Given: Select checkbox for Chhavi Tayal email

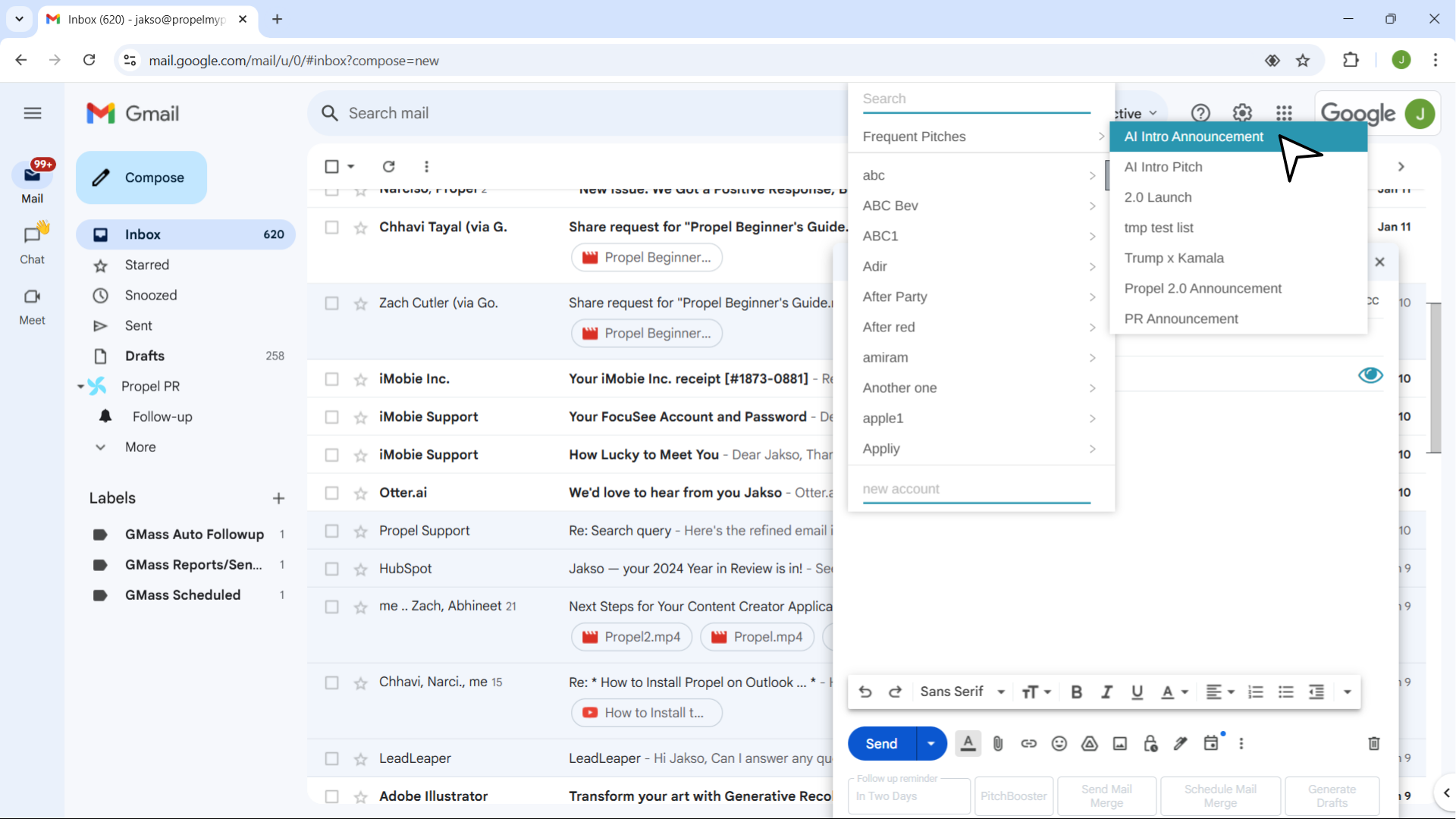Looking at the screenshot, I should click(x=331, y=227).
